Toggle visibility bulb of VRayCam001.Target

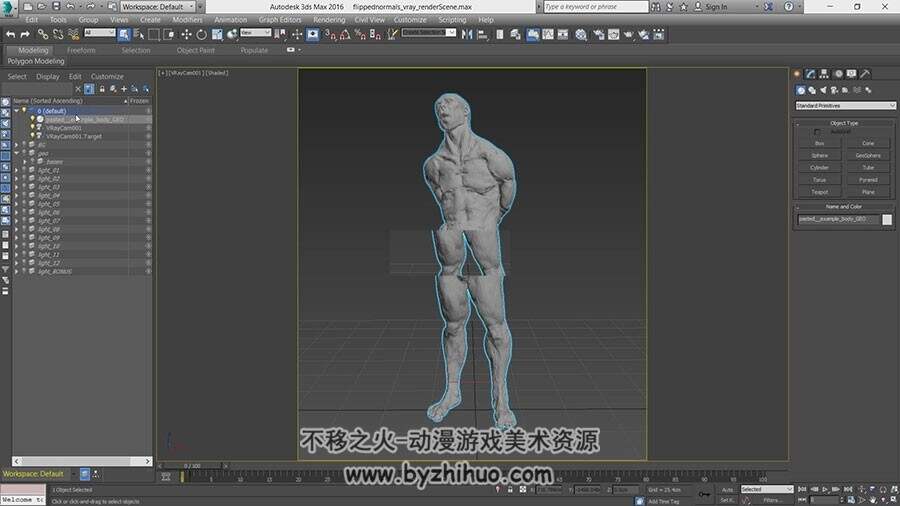[x=33, y=136]
